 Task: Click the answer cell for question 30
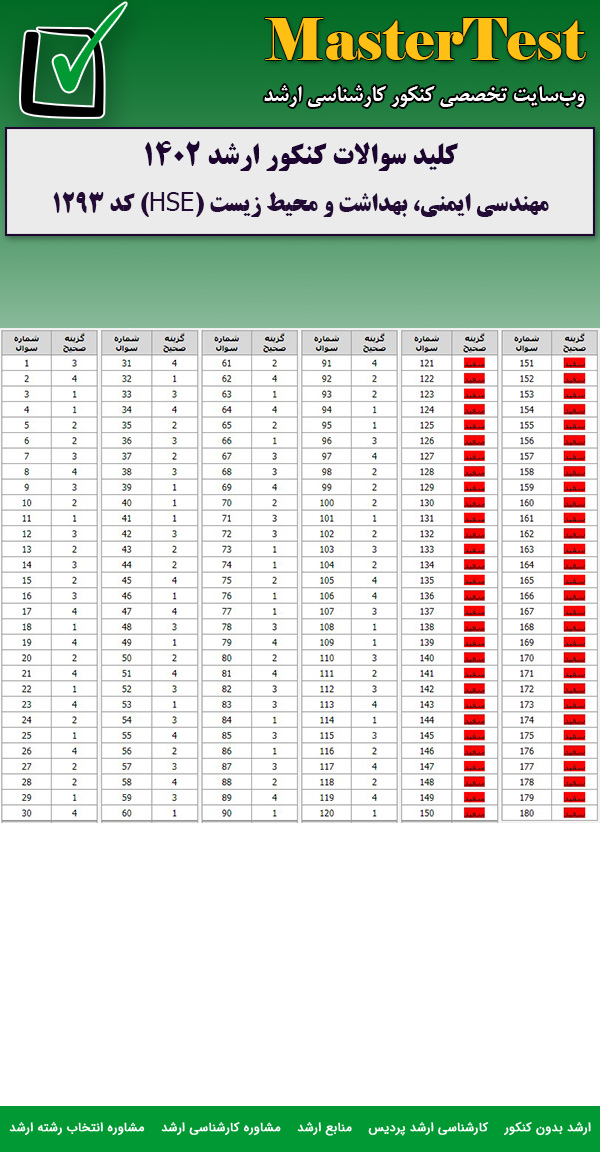pyautogui.click(x=74, y=813)
